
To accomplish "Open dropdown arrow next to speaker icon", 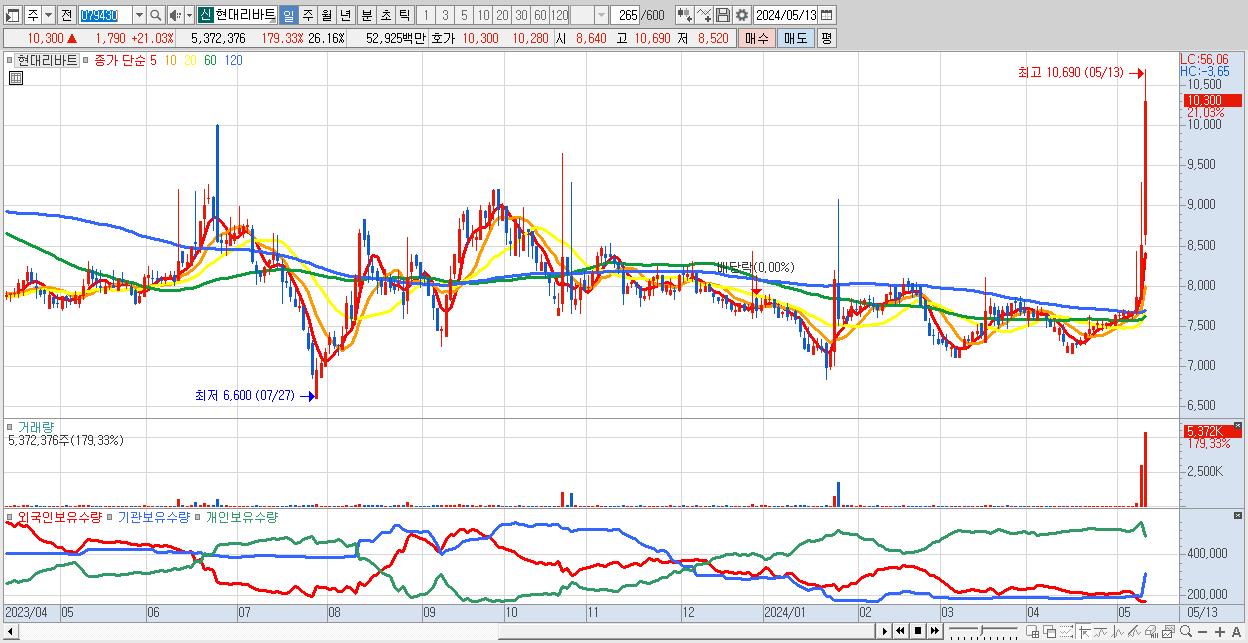I will tap(189, 15).
